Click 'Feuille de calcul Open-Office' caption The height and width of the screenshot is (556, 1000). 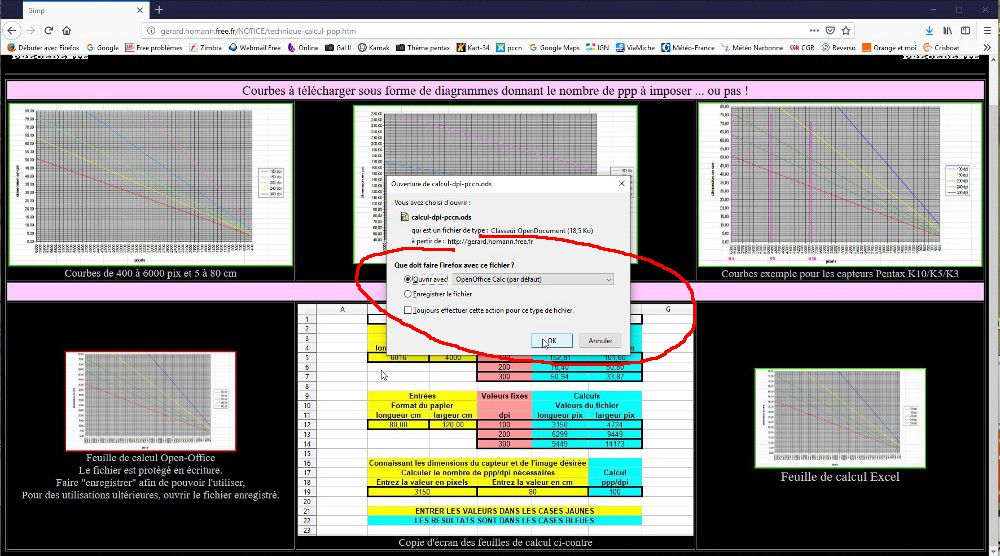pyautogui.click(x=151, y=458)
